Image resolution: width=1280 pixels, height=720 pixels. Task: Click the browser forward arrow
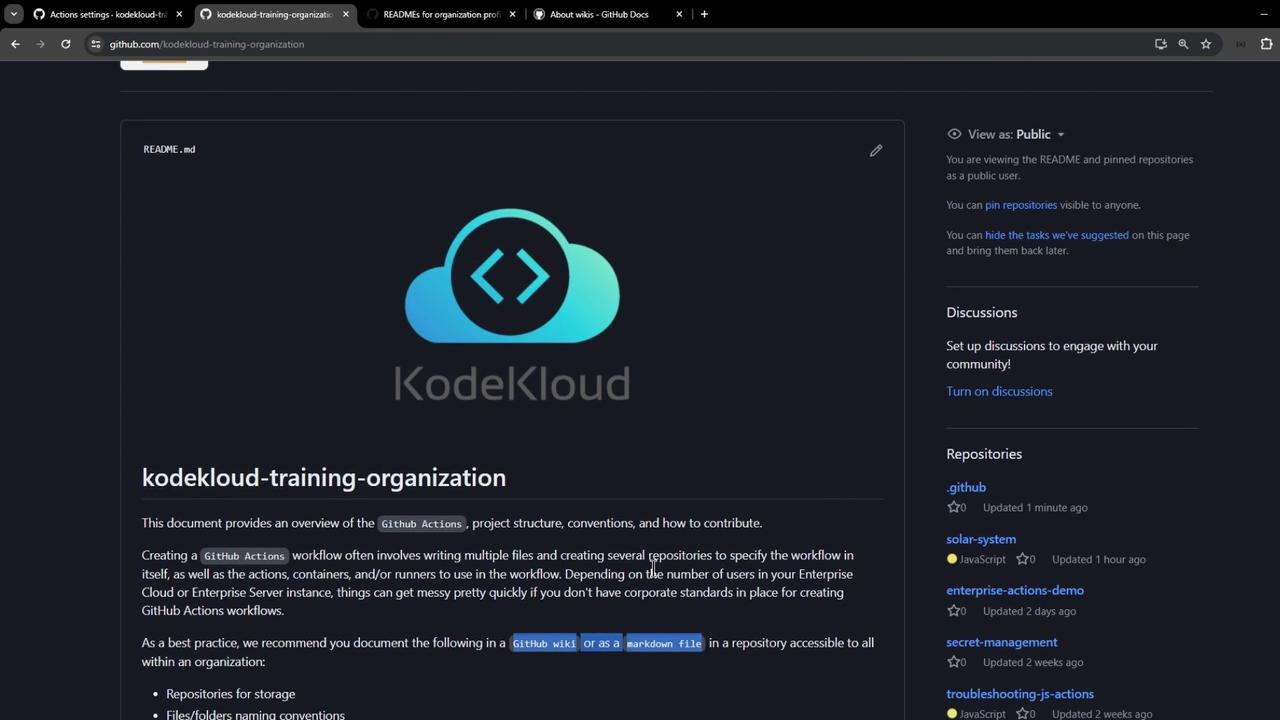(x=40, y=44)
